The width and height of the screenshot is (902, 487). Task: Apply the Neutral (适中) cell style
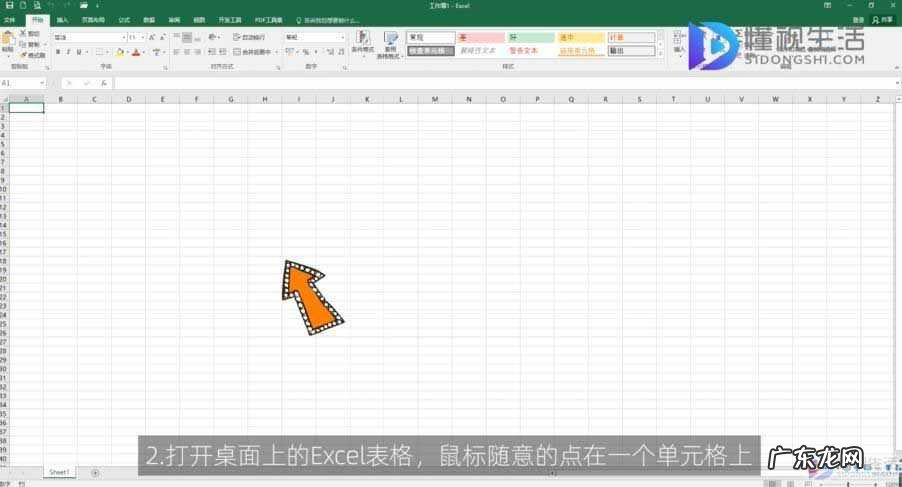click(x=581, y=37)
